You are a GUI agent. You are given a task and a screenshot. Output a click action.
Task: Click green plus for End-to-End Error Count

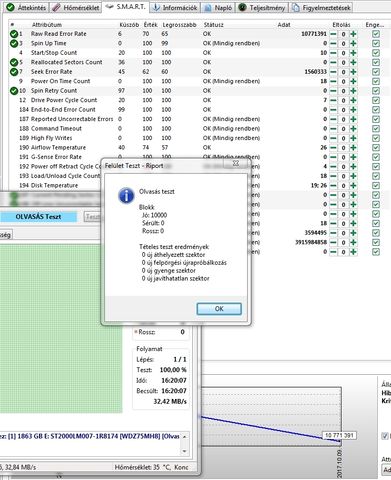pyautogui.click(x=353, y=110)
